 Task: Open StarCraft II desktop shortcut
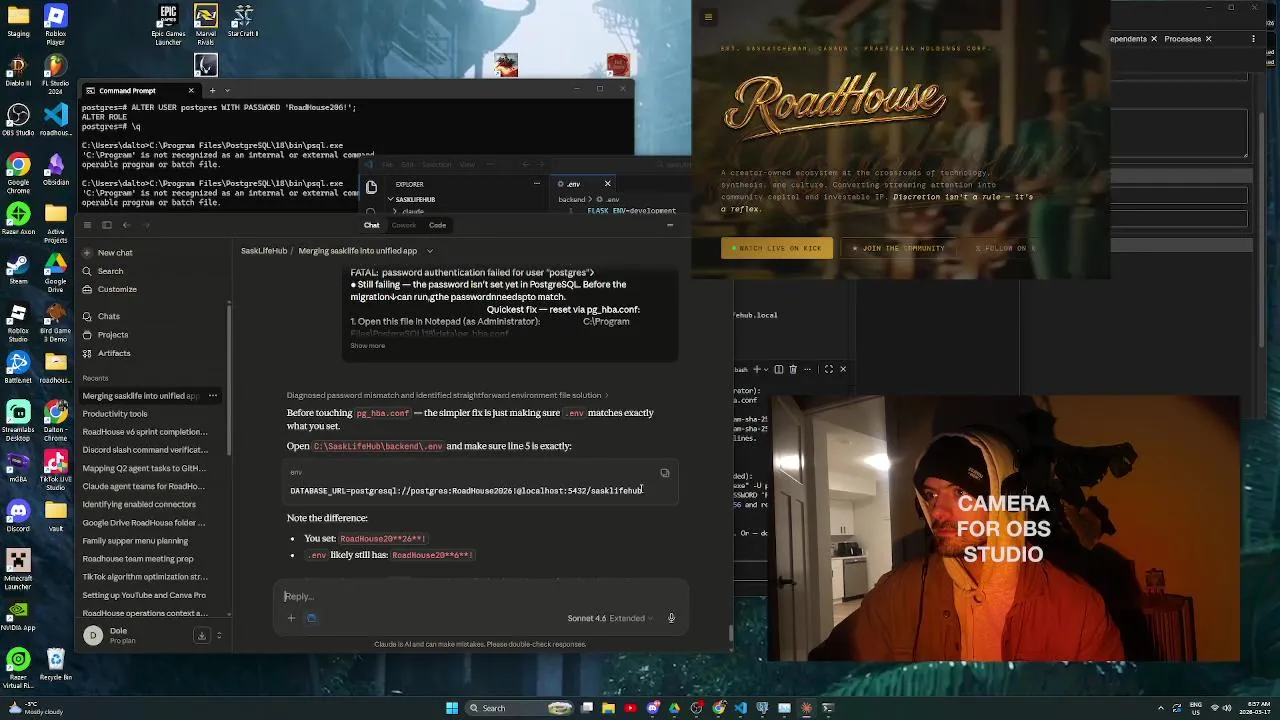click(x=243, y=22)
